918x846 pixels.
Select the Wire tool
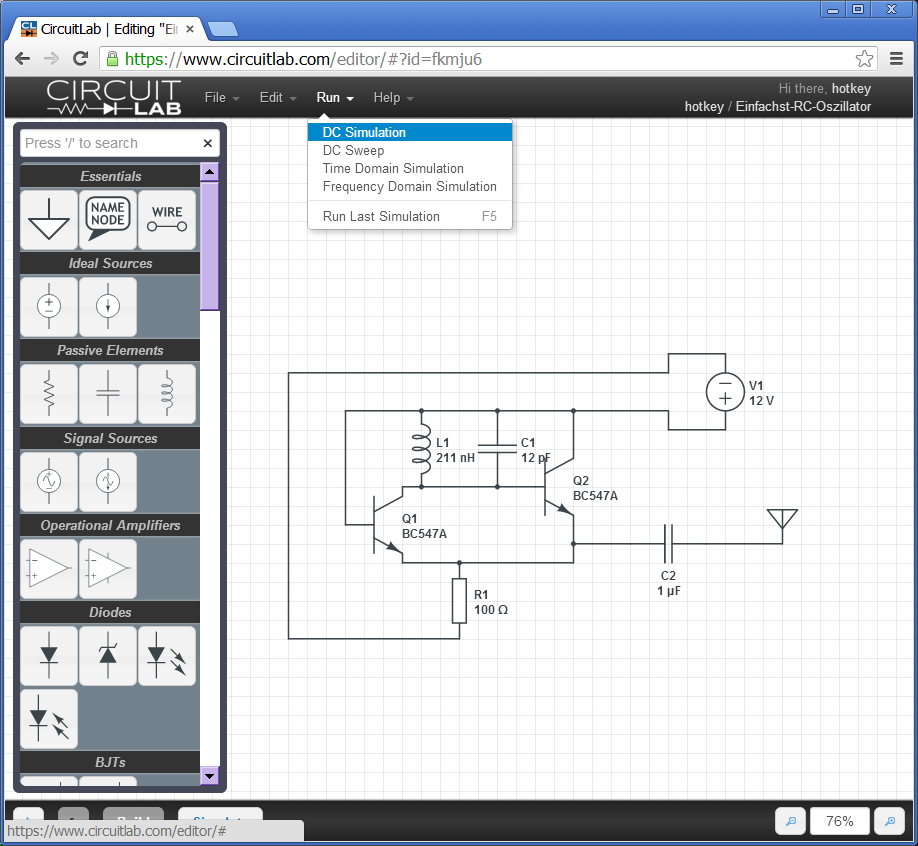pyautogui.click(x=167, y=220)
